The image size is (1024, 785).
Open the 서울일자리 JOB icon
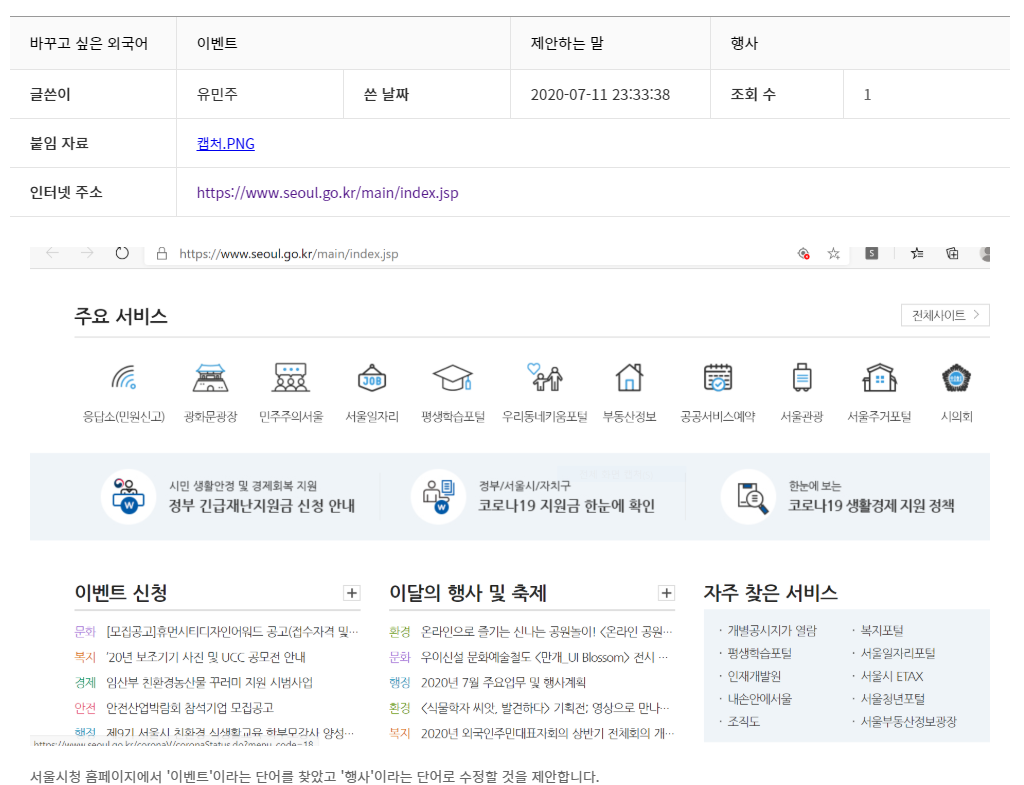tap(372, 379)
